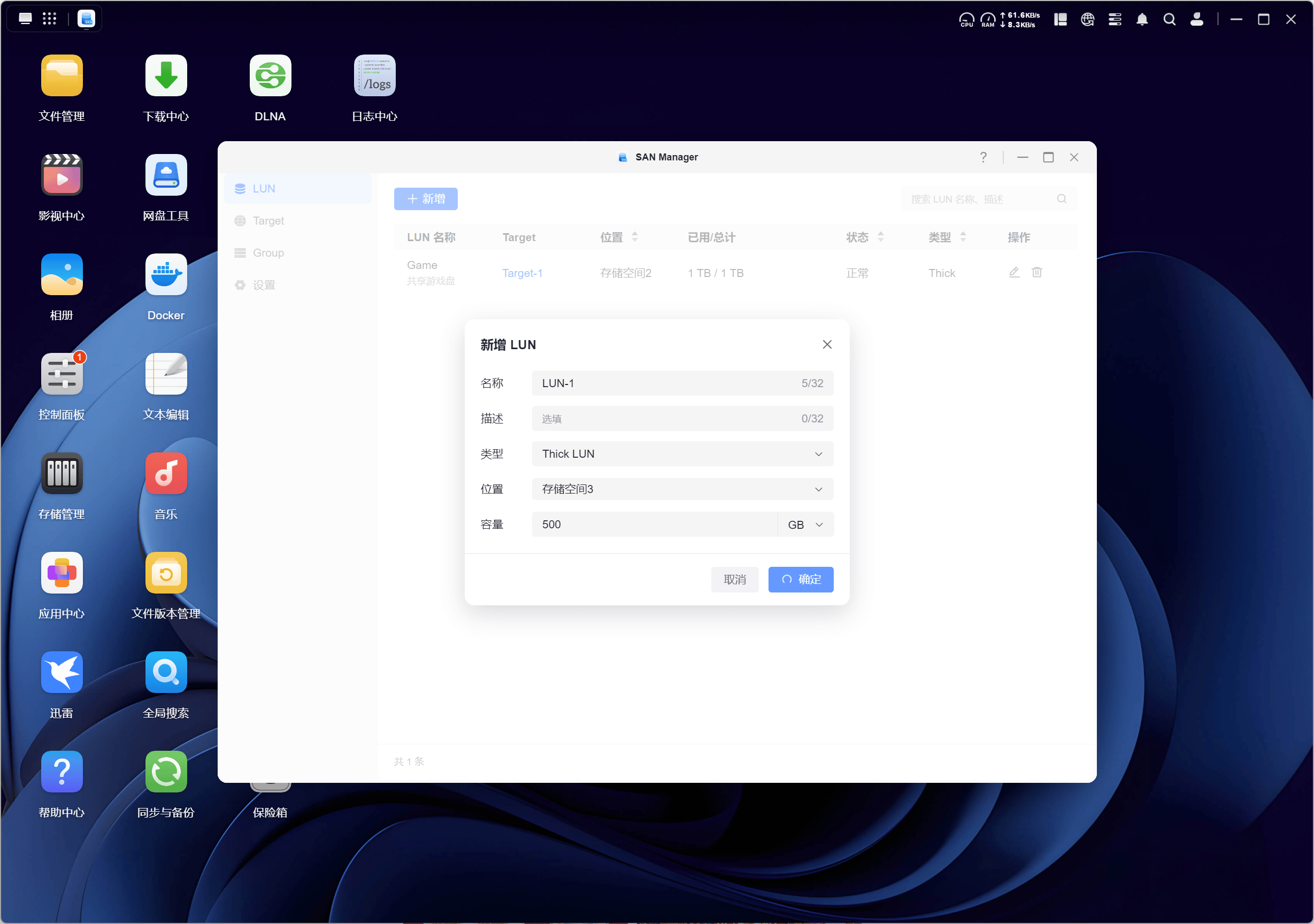The image size is (1314, 924).
Task: Click the edit pencil for Game LUN
Action: tap(1013, 272)
